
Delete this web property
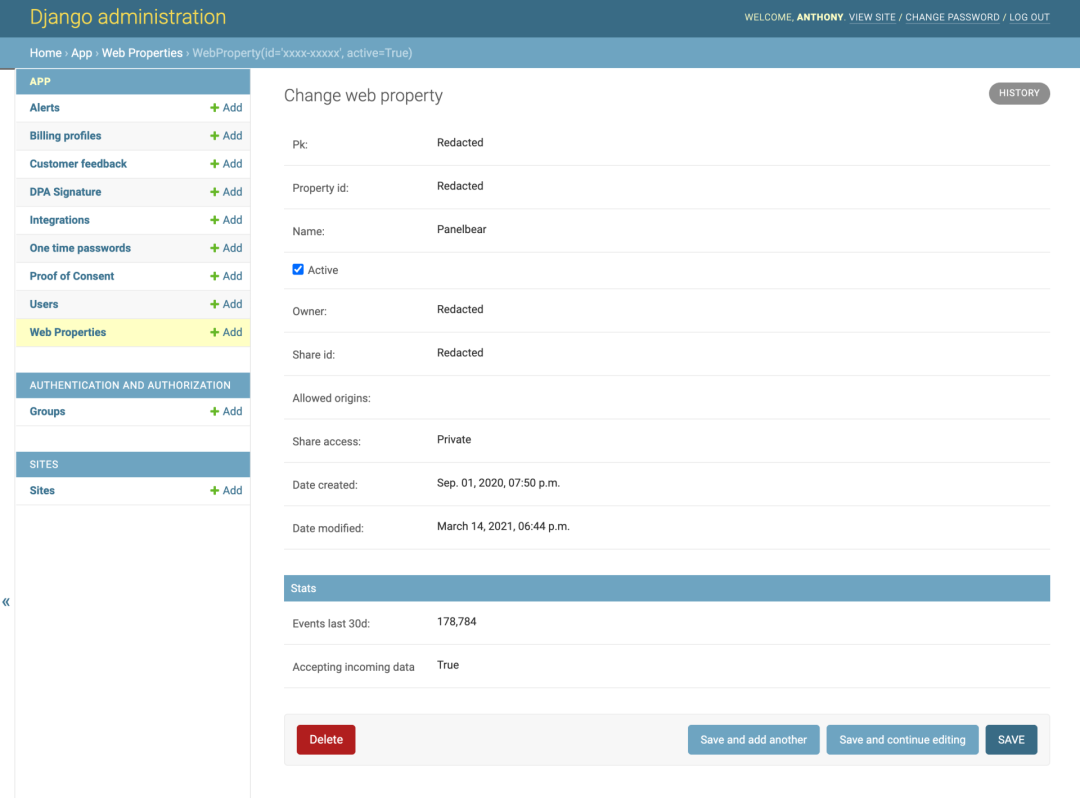(x=326, y=739)
